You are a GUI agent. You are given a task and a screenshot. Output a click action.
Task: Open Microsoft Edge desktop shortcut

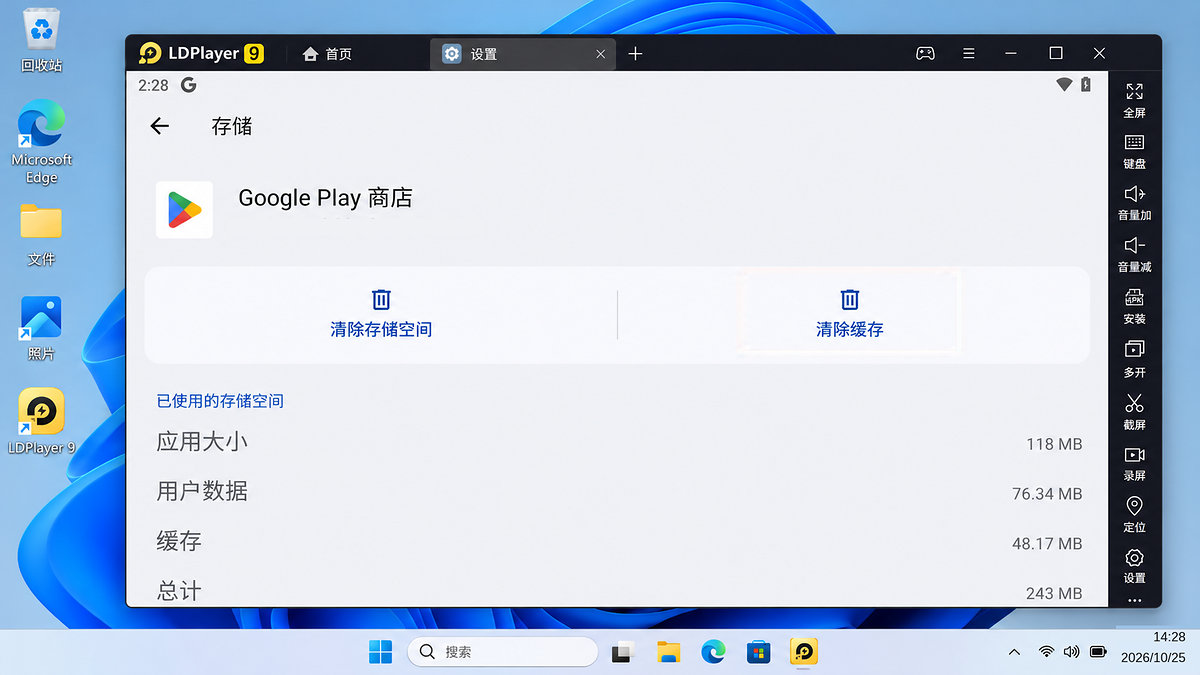pos(41,142)
